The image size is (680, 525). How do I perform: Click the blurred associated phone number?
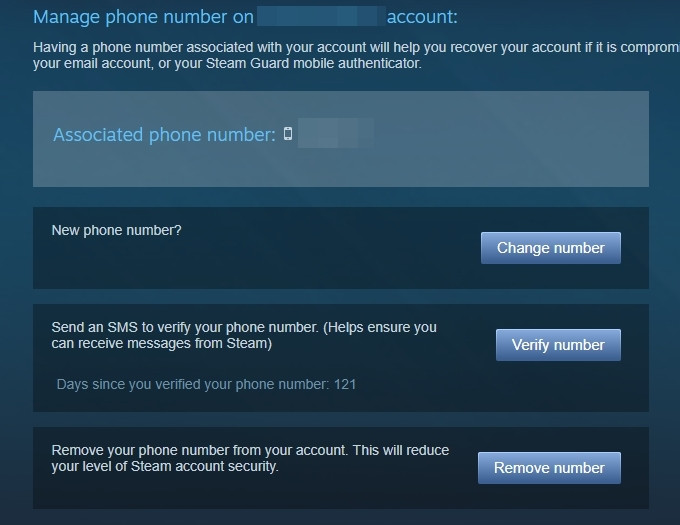coord(336,133)
